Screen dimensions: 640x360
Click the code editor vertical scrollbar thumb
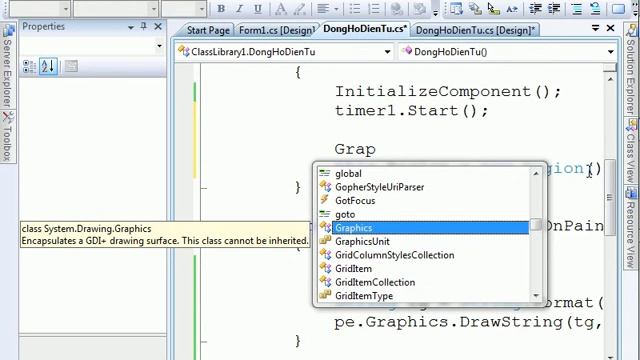coord(610,197)
